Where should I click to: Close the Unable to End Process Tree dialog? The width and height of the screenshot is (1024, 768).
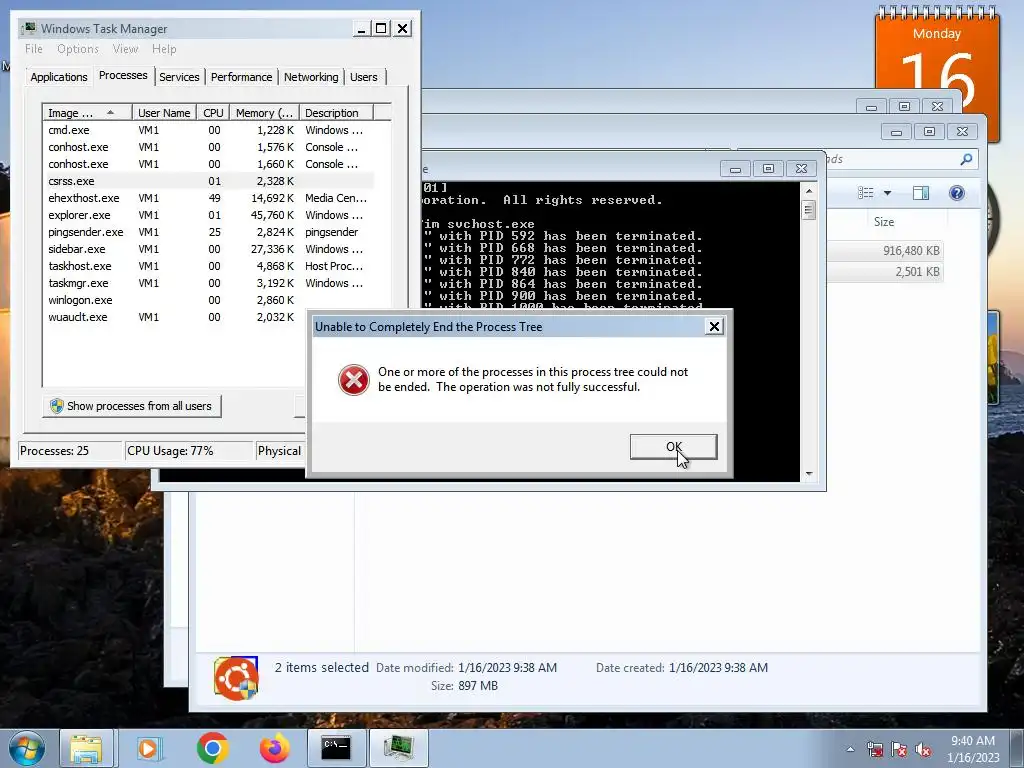click(x=714, y=327)
